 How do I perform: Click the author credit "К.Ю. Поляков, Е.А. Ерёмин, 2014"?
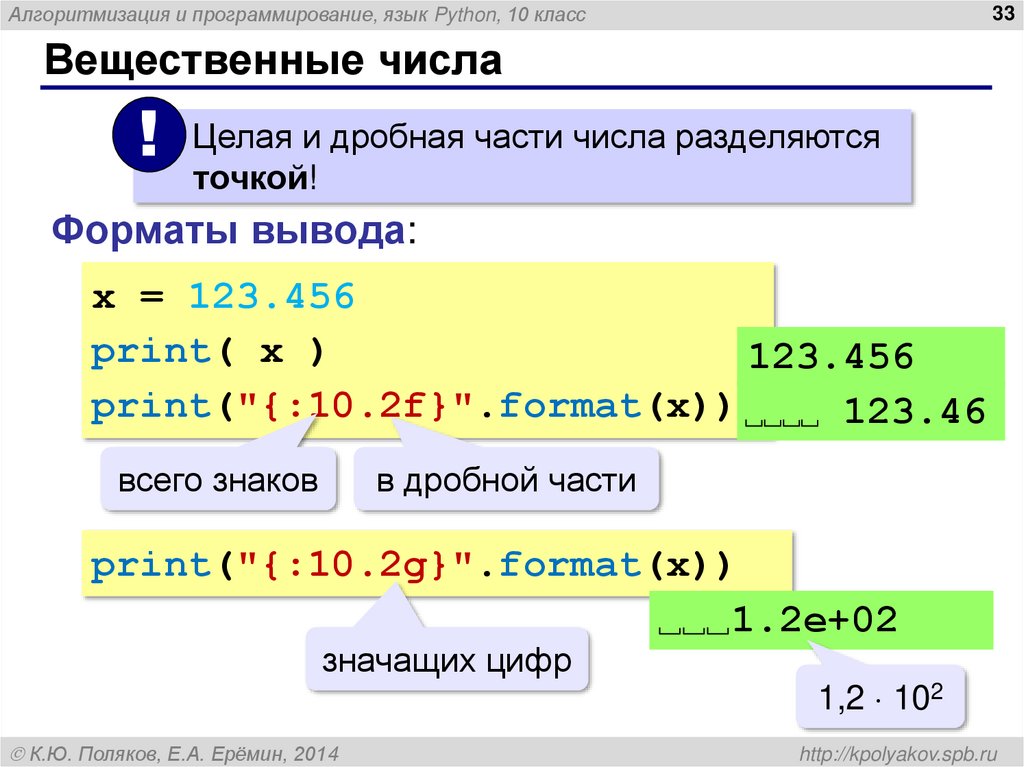tap(175, 752)
